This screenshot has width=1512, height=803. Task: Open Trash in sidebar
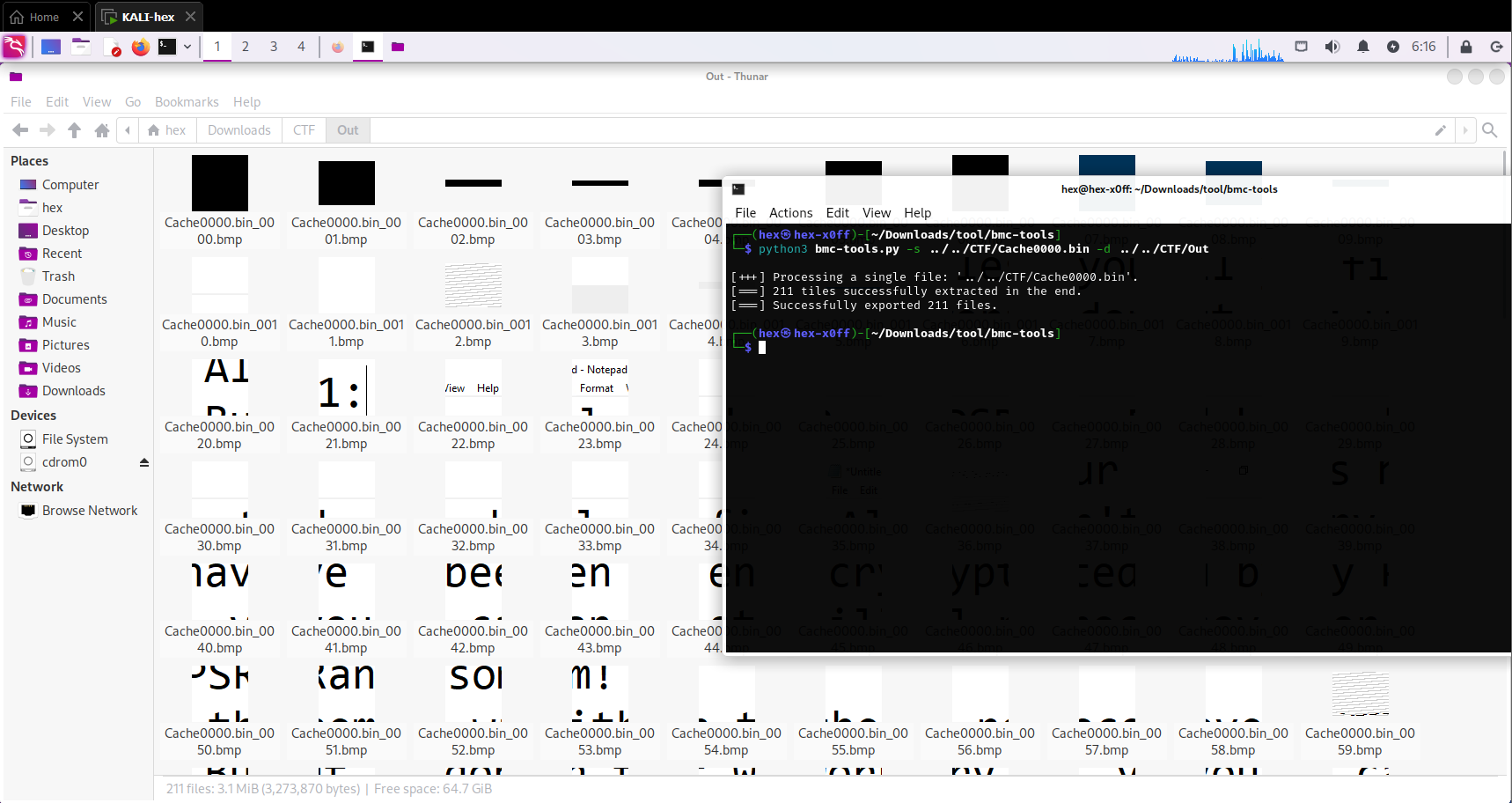click(x=58, y=276)
